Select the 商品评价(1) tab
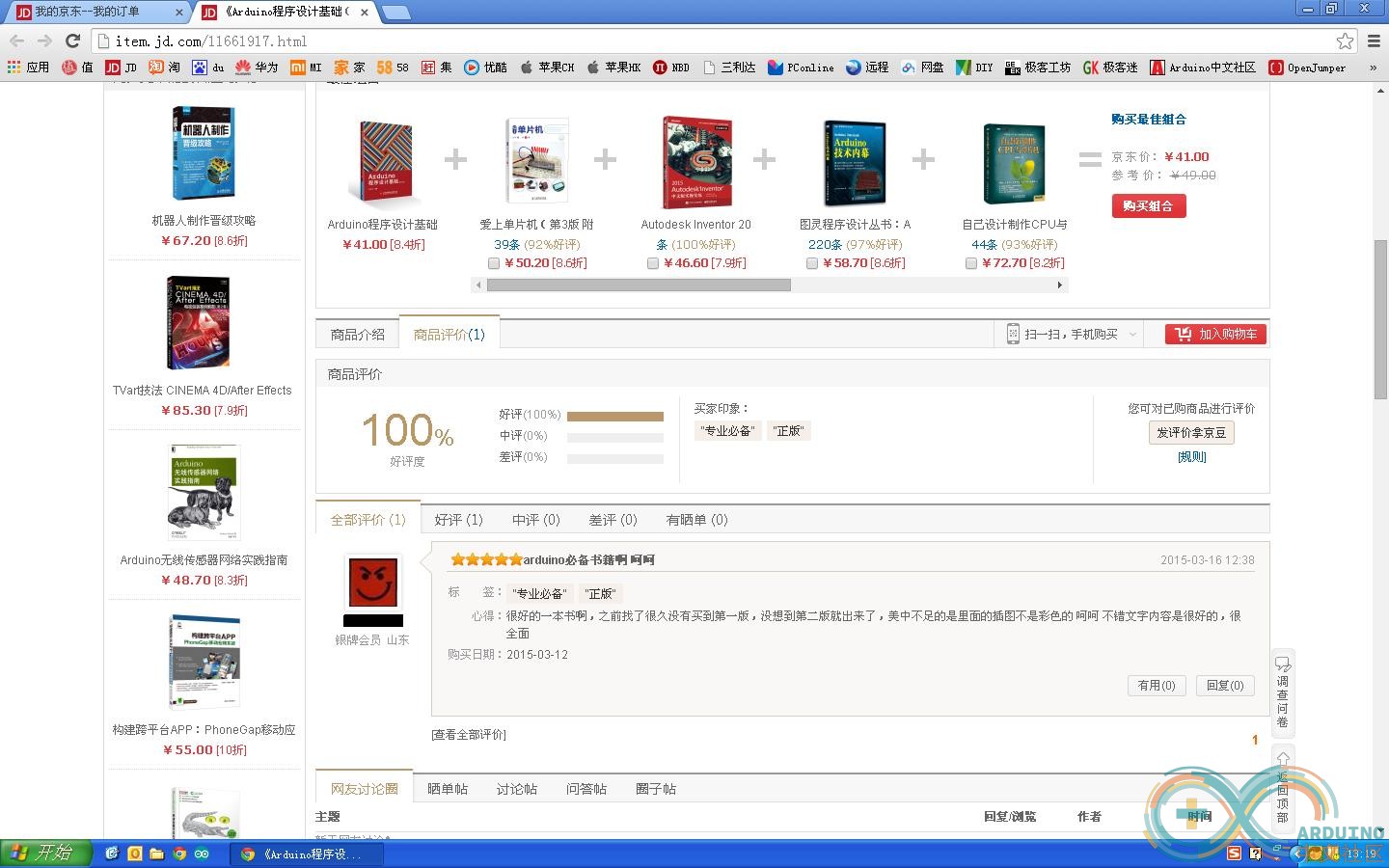1389x868 pixels. (x=449, y=335)
